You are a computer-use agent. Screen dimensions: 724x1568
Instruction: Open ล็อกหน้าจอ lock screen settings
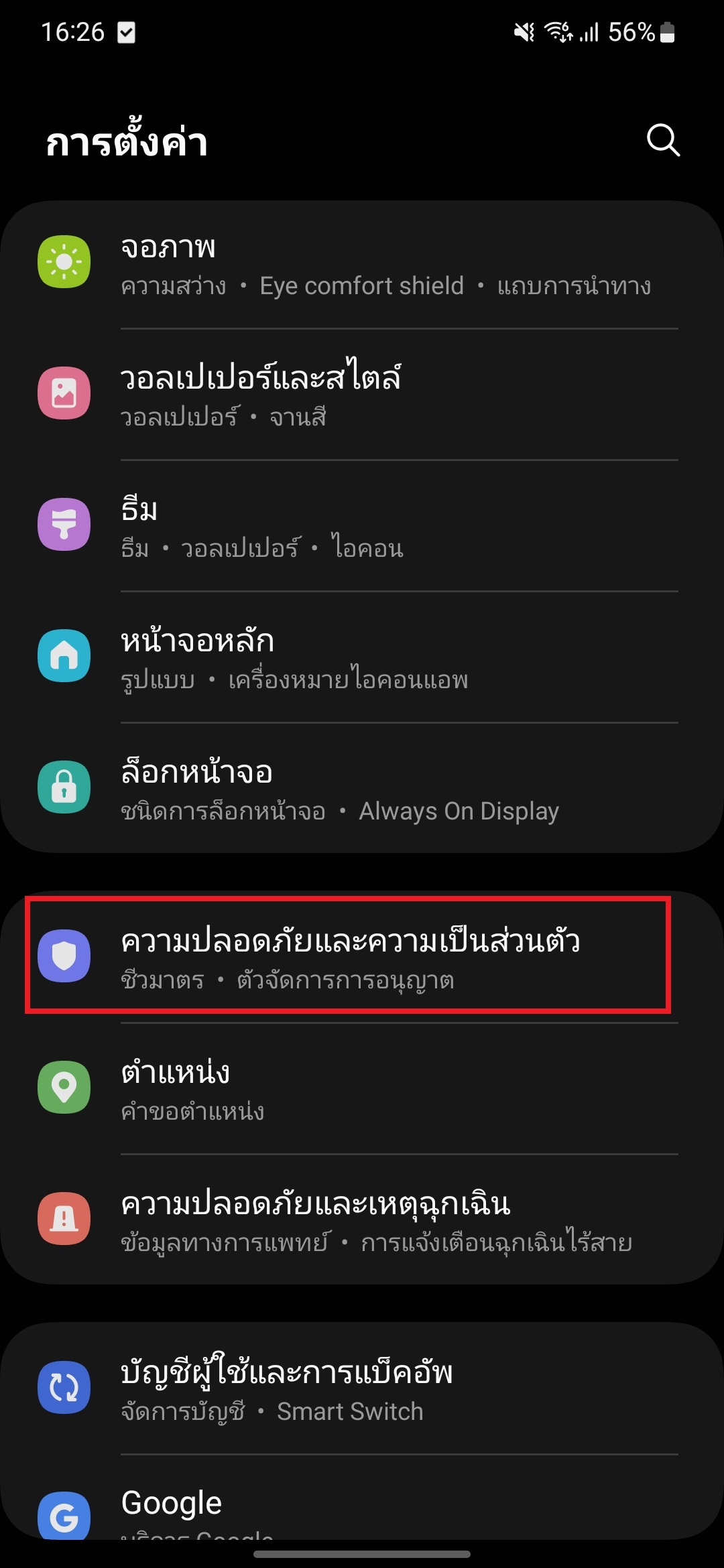362,788
